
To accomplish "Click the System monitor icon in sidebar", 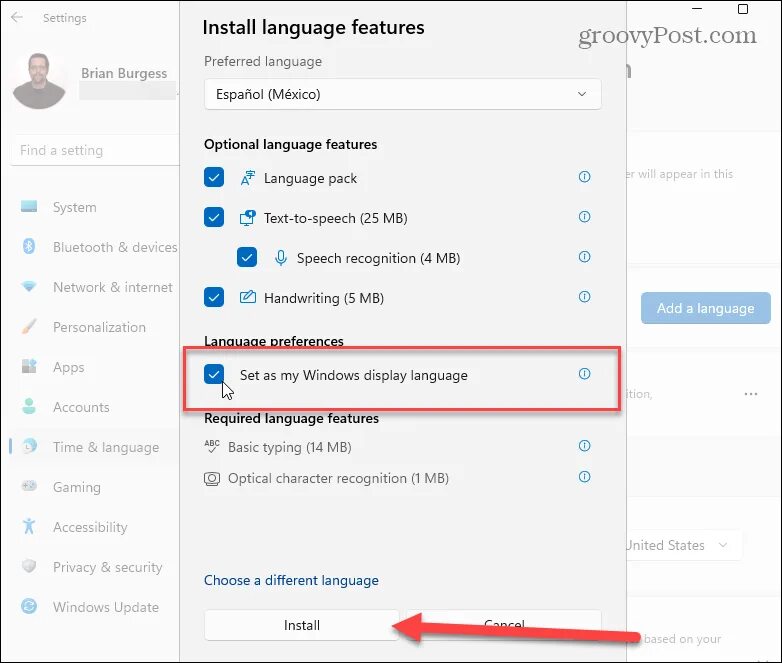I will pyautogui.click(x=29, y=207).
